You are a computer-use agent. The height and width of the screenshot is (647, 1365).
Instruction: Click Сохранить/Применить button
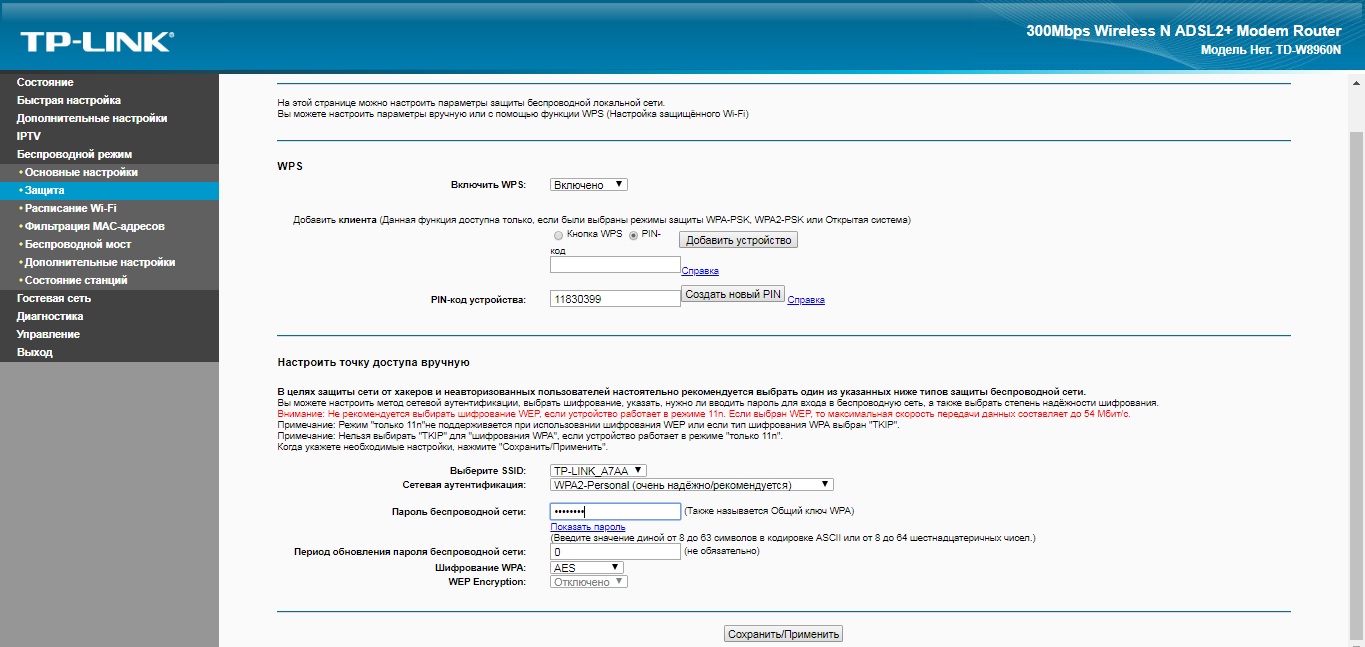point(784,634)
